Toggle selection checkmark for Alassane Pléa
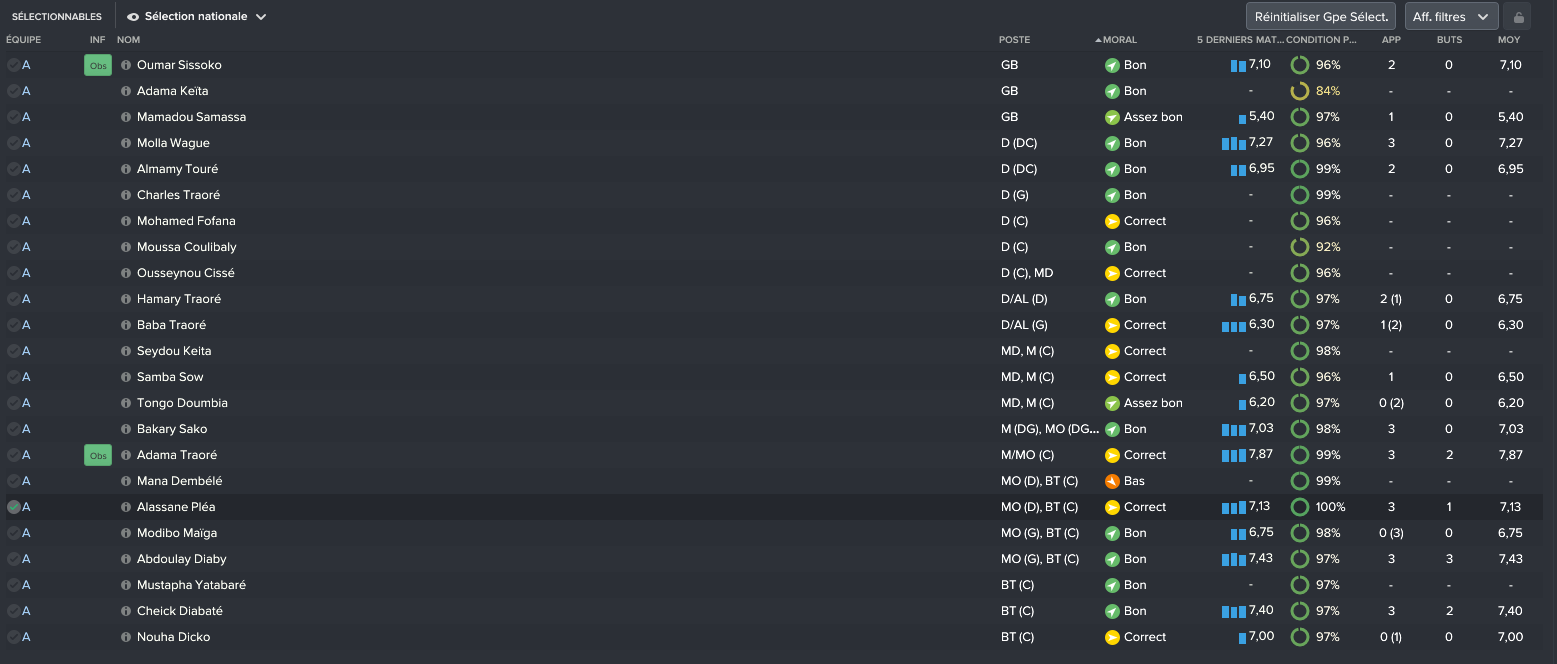This screenshot has width=1557, height=664. 13,507
